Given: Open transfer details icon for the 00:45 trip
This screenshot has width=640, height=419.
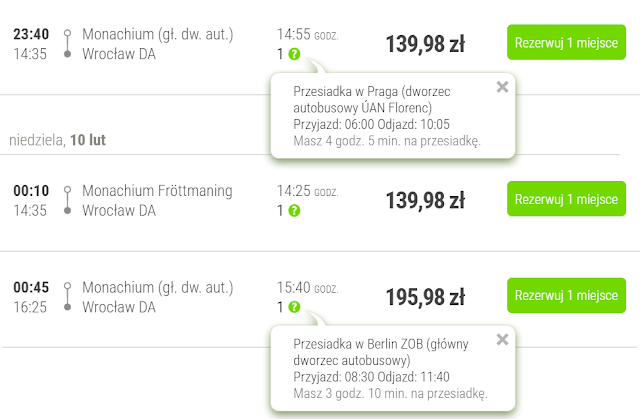Looking at the screenshot, I should (294, 308).
